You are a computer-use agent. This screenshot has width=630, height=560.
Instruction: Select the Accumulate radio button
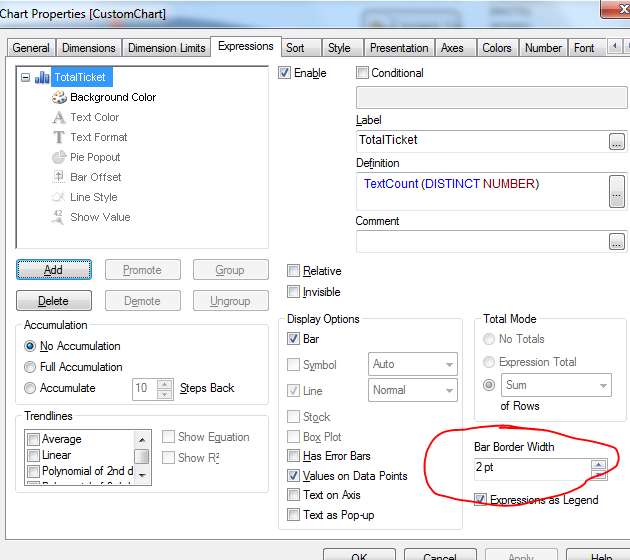point(30,388)
